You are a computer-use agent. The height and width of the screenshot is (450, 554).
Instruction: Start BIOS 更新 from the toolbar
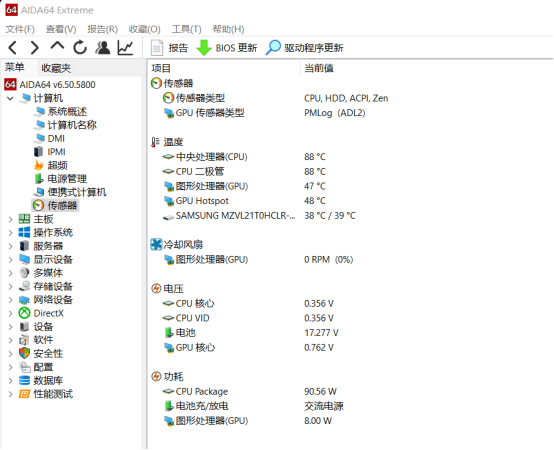tap(227, 48)
